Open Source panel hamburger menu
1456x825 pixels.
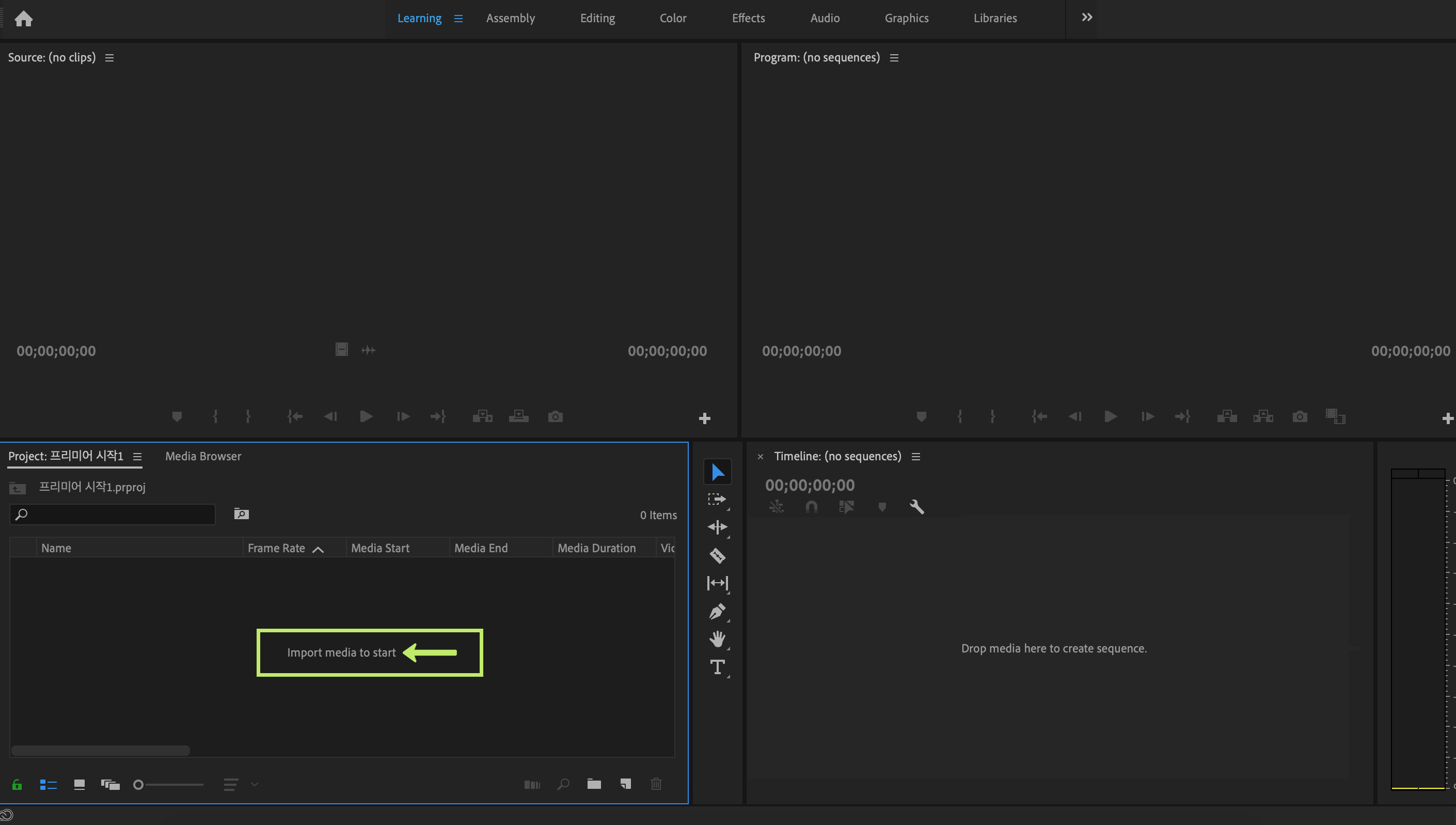pyautogui.click(x=109, y=58)
